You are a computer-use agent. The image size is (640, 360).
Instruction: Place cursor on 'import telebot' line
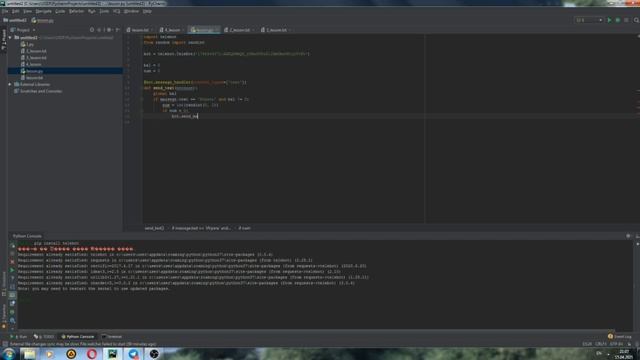point(160,37)
